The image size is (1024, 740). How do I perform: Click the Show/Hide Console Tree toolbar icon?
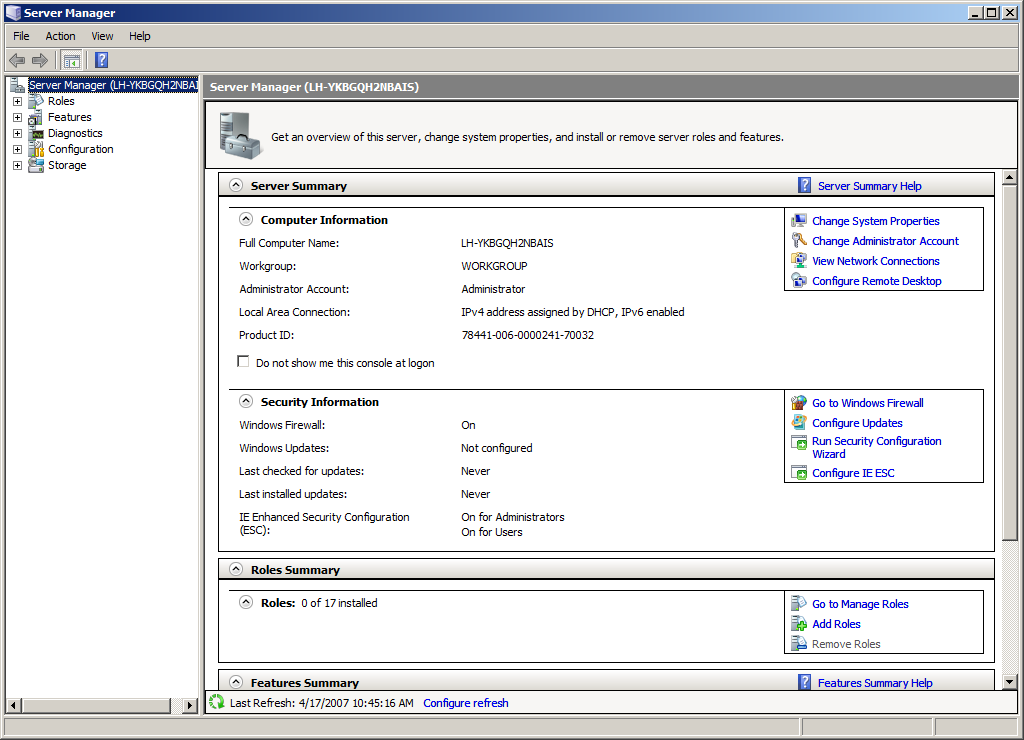click(x=72, y=61)
